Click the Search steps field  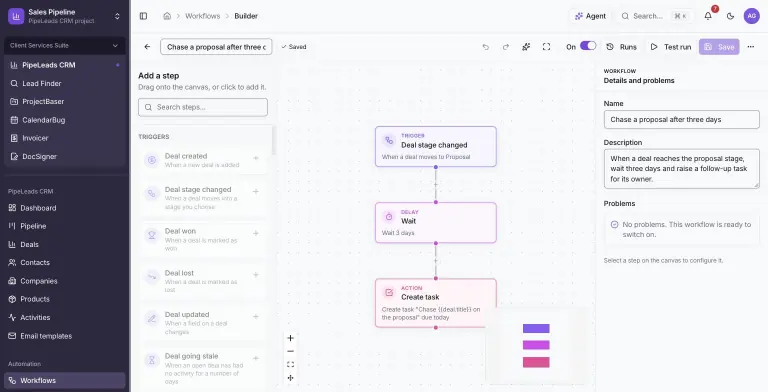click(203, 107)
